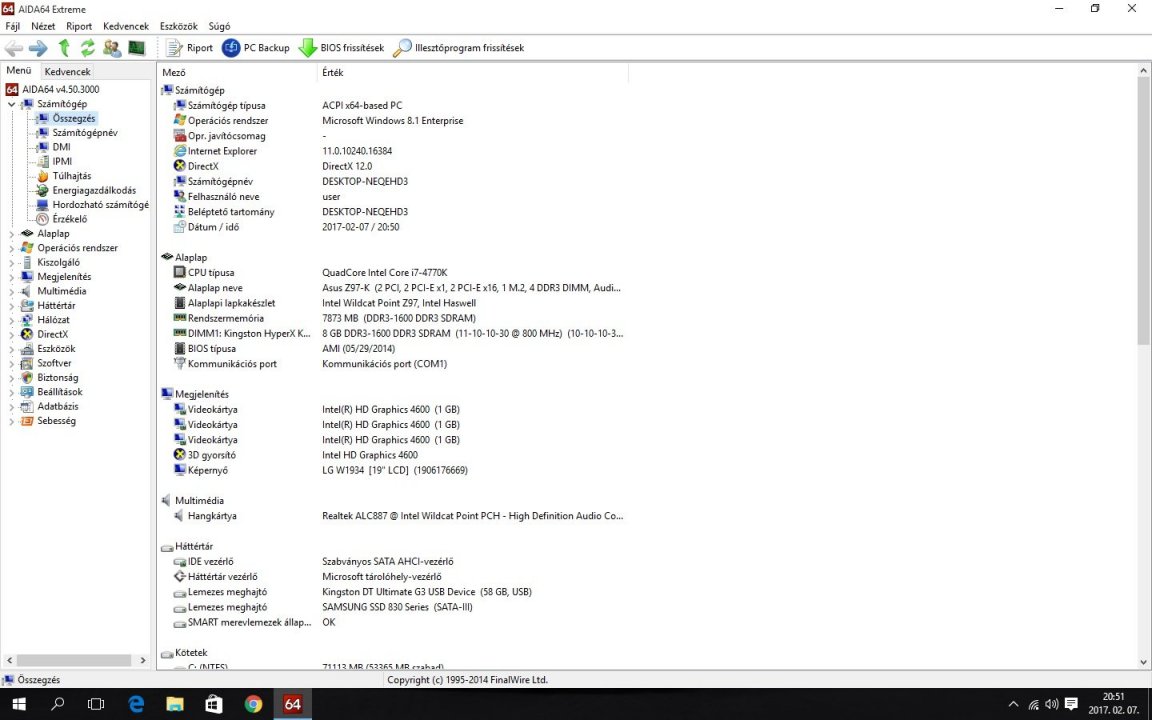Switch to the Kedvencek tab in sidebar

click(x=68, y=72)
